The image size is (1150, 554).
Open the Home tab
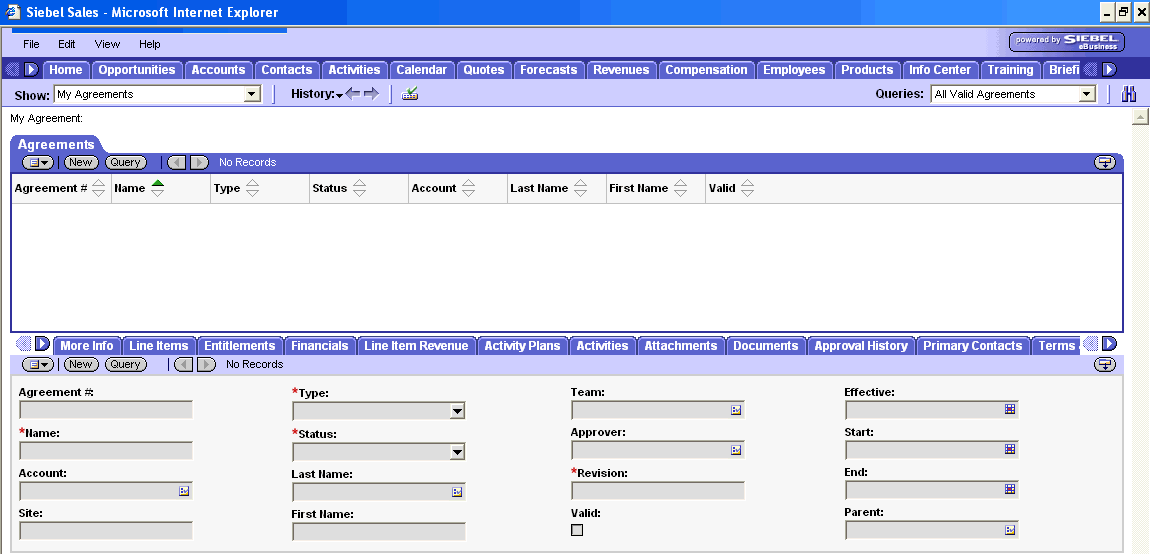66,70
